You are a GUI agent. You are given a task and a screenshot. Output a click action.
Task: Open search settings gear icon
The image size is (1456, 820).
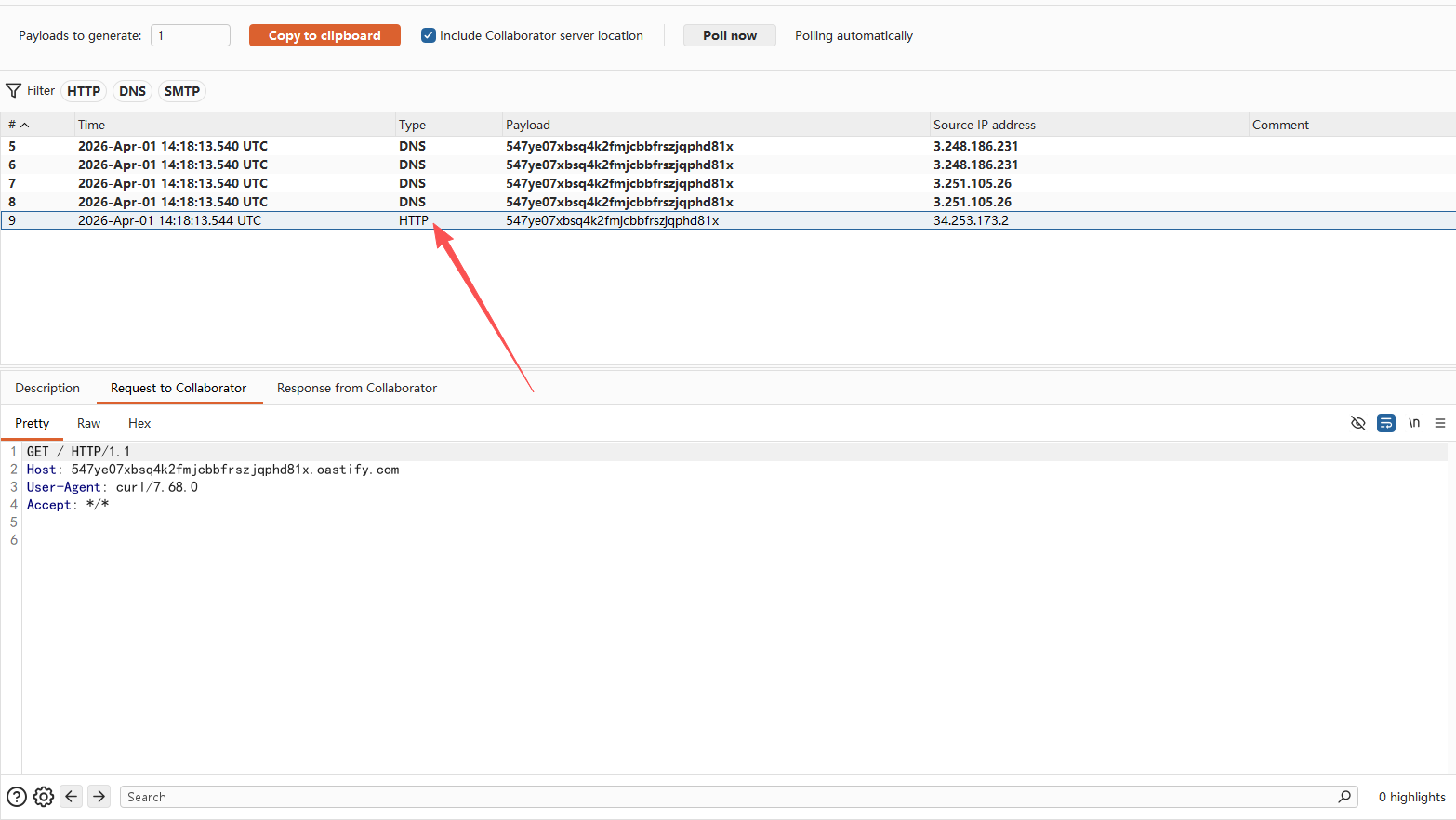tap(44, 797)
